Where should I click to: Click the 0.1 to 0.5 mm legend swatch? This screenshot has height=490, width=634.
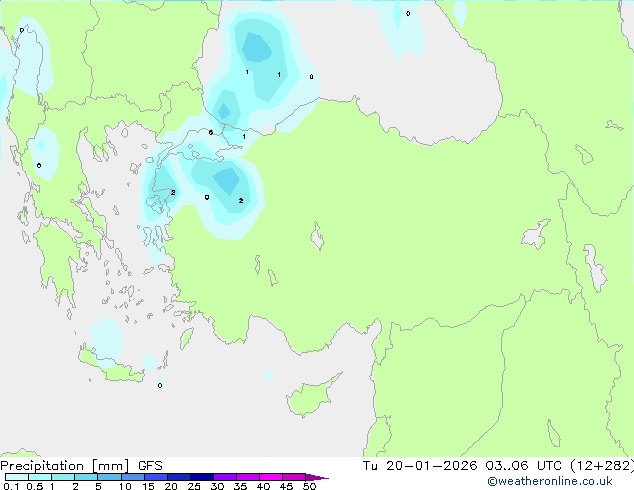click(x=17, y=477)
